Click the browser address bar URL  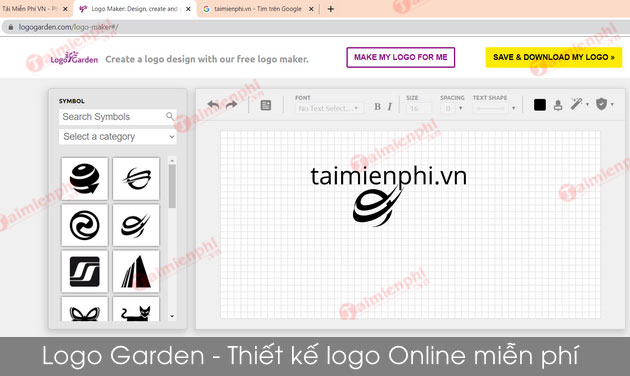pyautogui.click(x=69, y=27)
